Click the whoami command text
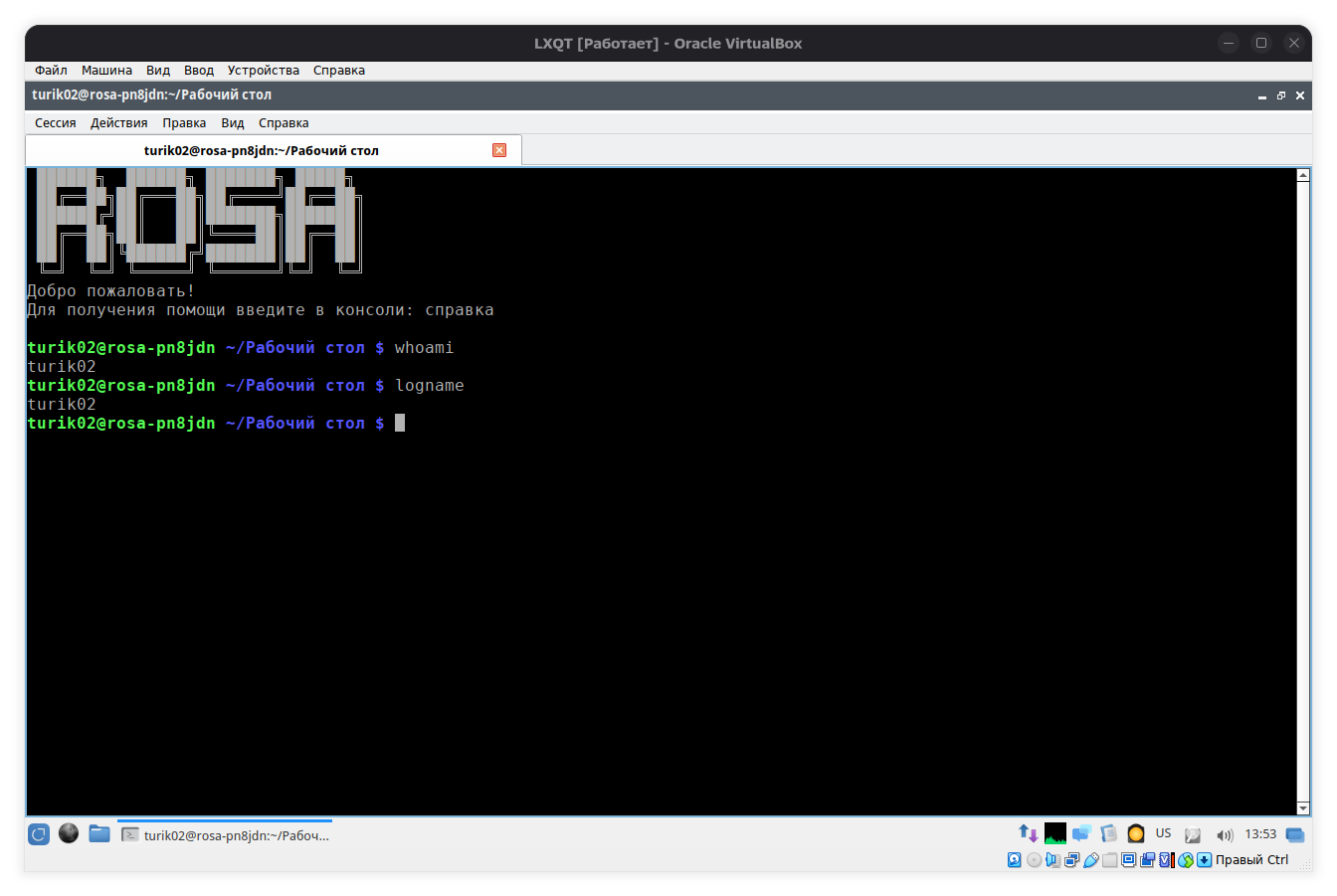The image size is (1337, 896). tap(424, 347)
